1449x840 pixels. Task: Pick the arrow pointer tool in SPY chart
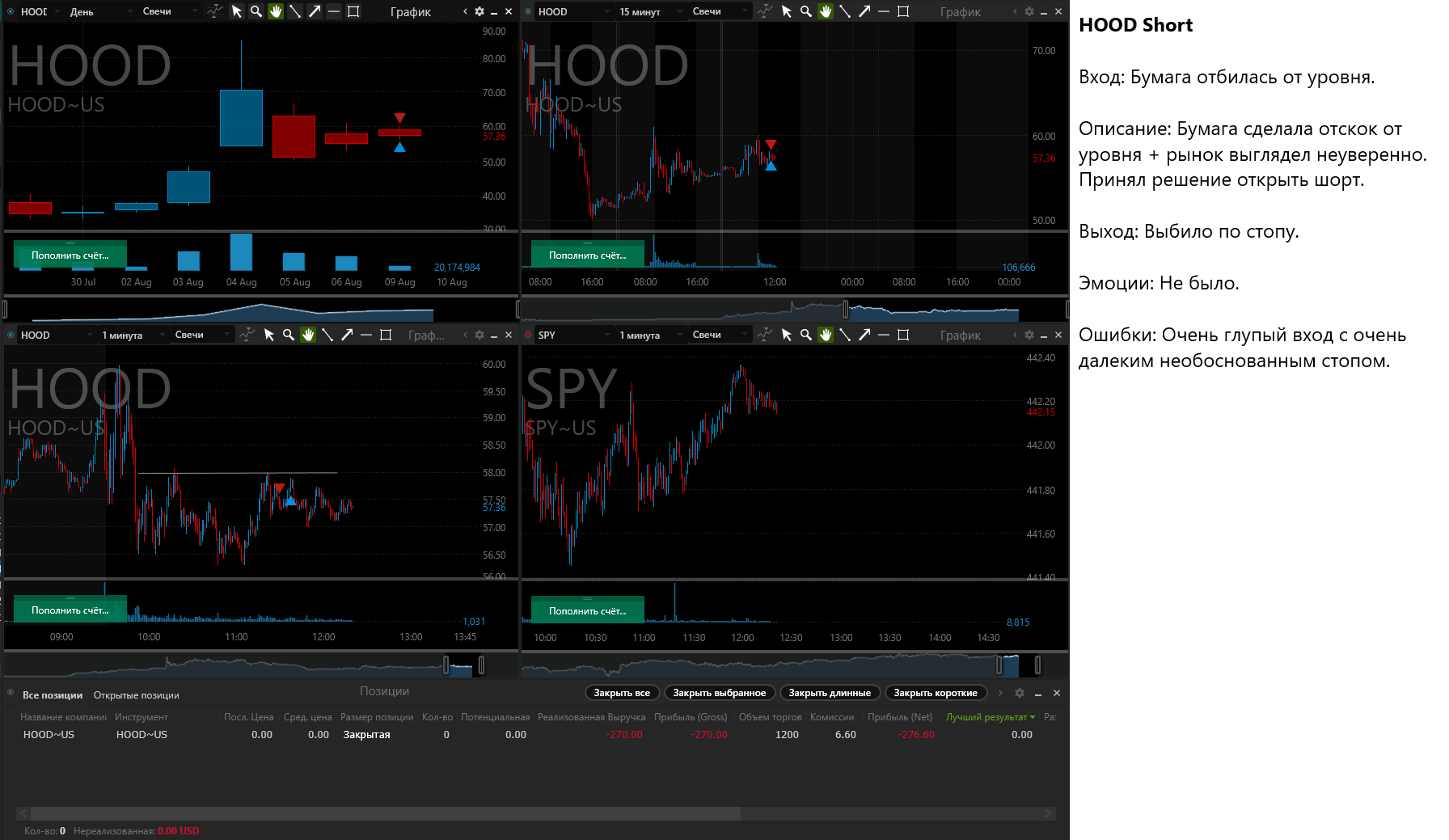(x=787, y=335)
